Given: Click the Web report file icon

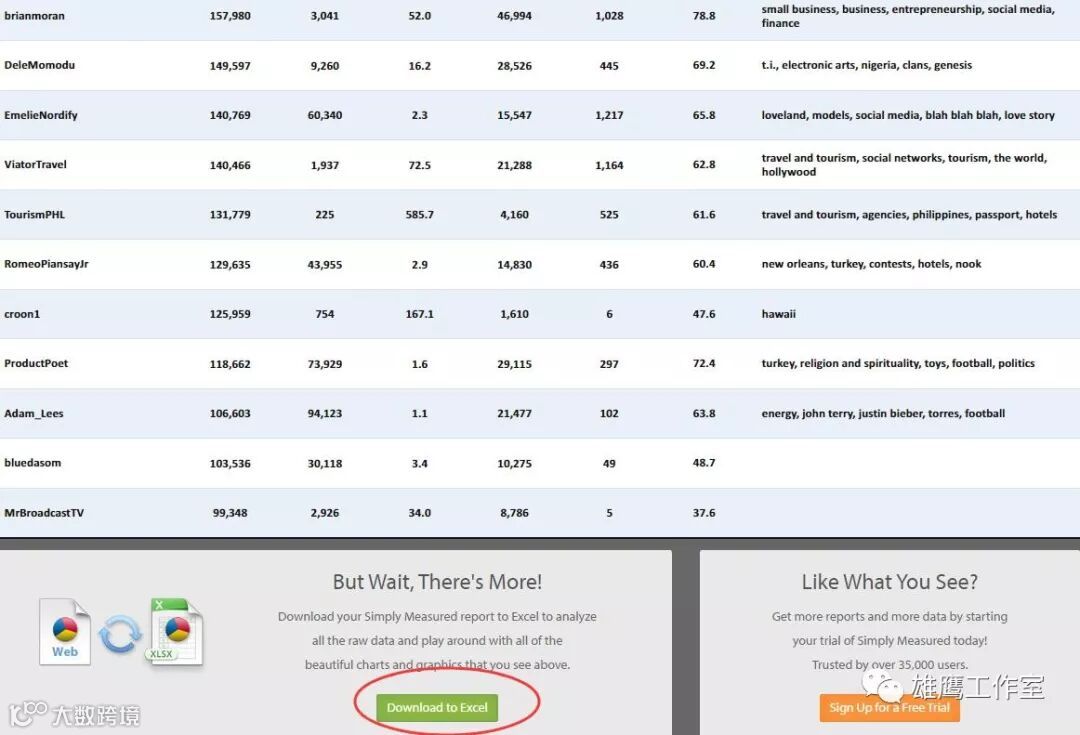Looking at the screenshot, I should (x=65, y=632).
